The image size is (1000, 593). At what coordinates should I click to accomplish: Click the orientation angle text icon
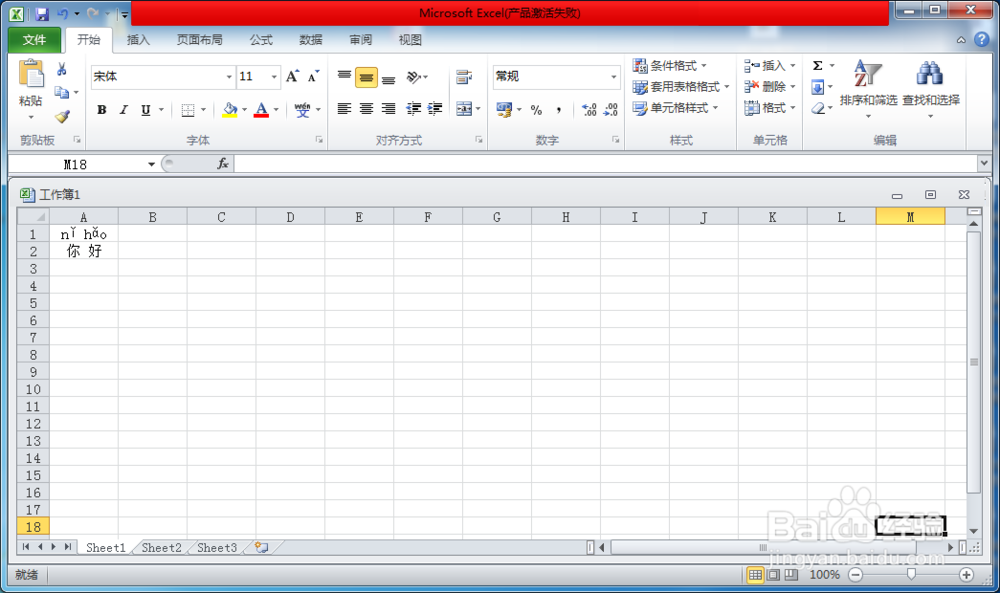(x=414, y=77)
